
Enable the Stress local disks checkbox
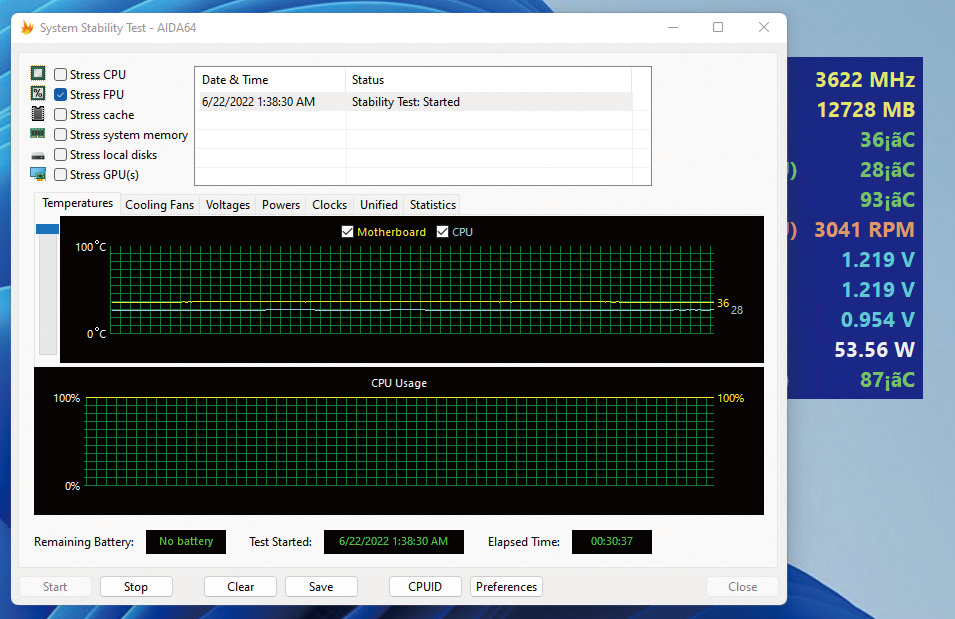[x=60, y=155]
